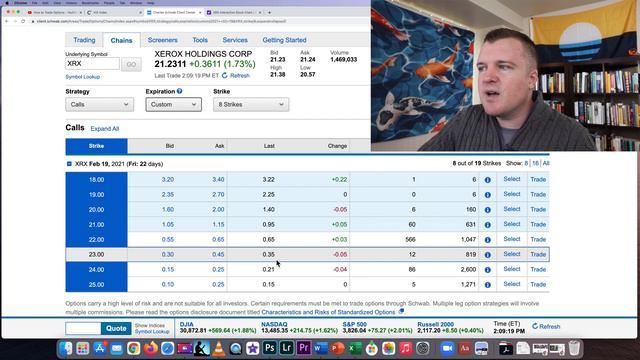Show All strikes link

tap(546, 163)
